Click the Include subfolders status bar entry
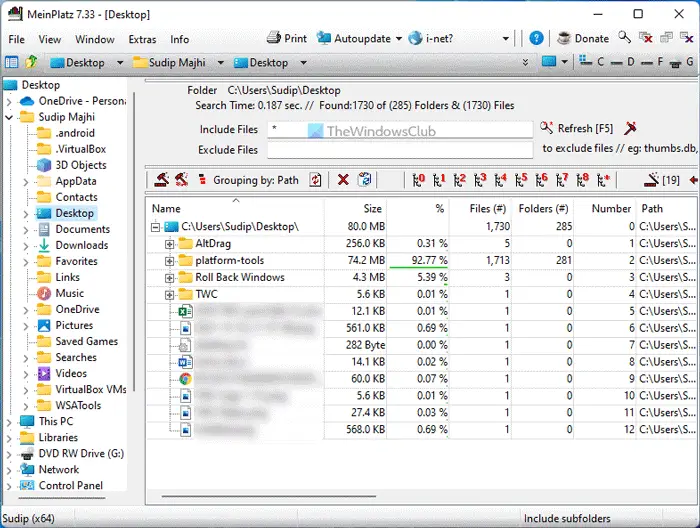The image size is (700, 528). tap(567, 519)
